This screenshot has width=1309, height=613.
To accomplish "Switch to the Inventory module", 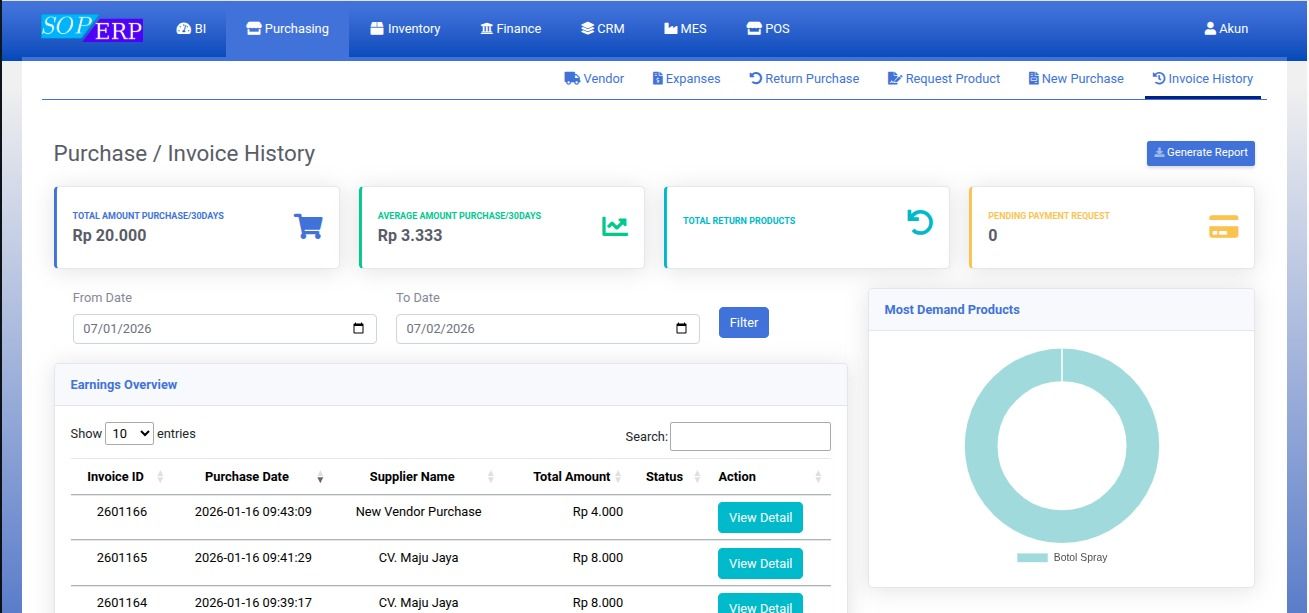I will [x=404, y=28].
